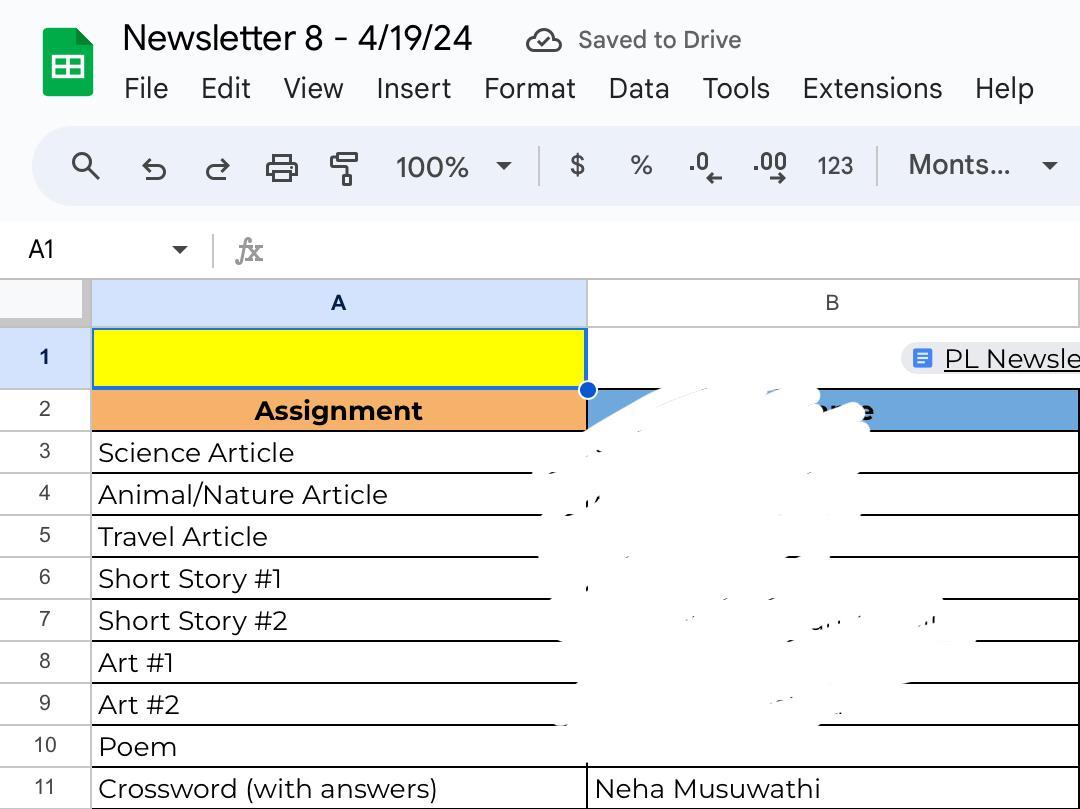This screenshot has width=1080, height=809.
Task: Increase decimal places
Action: click(x=769, y=167)
